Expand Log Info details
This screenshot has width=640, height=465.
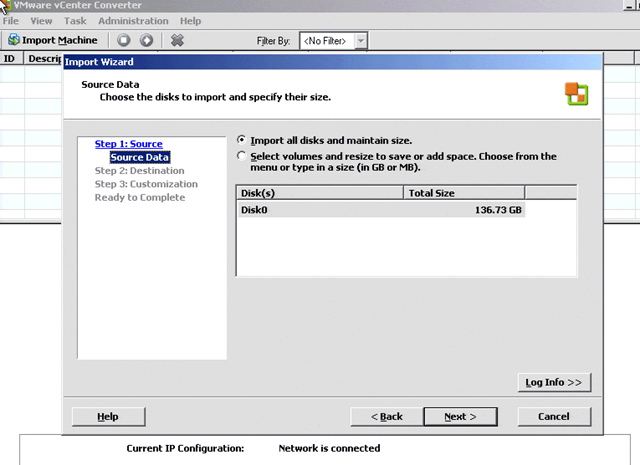click(554, 383)
